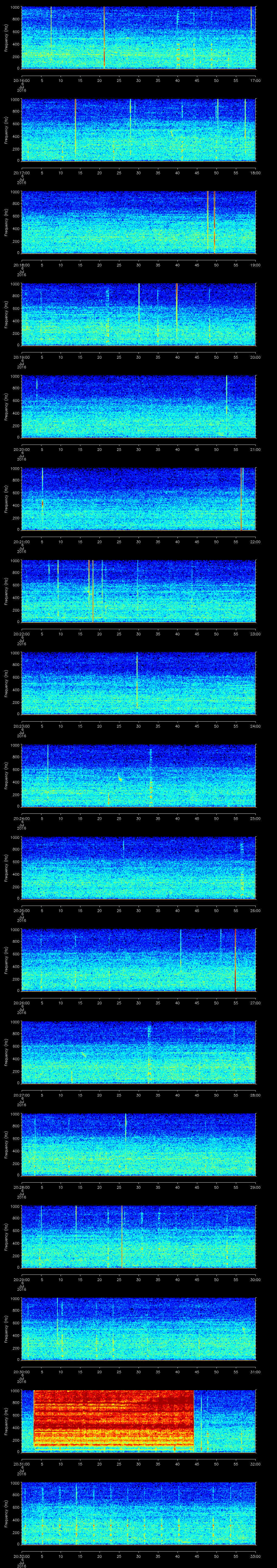The image size is (277, 1568).
Task: Click the '20:00' end time label
Action: [255, 357]
